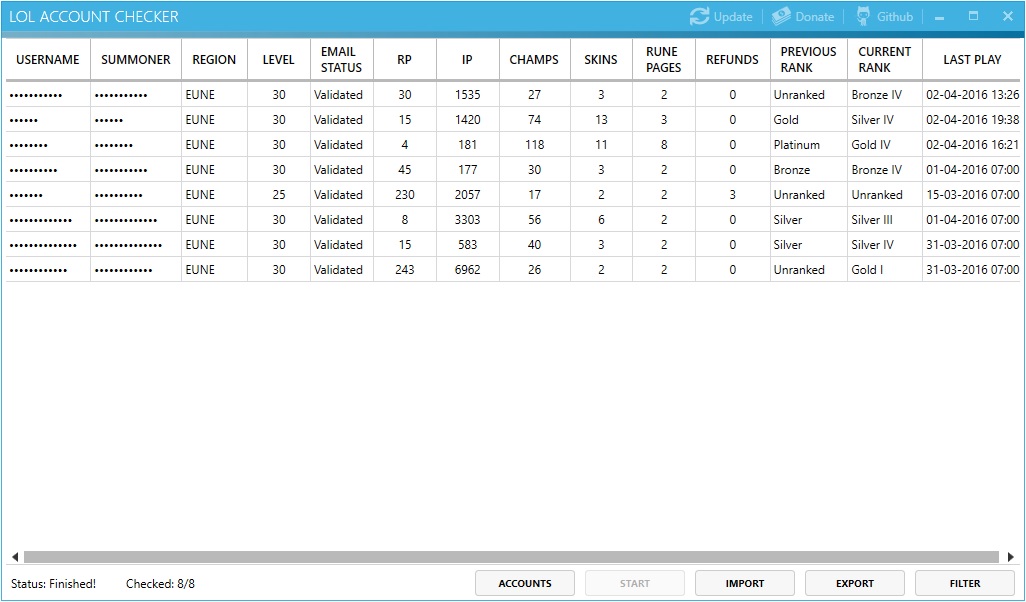Screen dimensions: 1026x602
Task: Sort by the CURRENT RANK column header
Action: point(885,60)
